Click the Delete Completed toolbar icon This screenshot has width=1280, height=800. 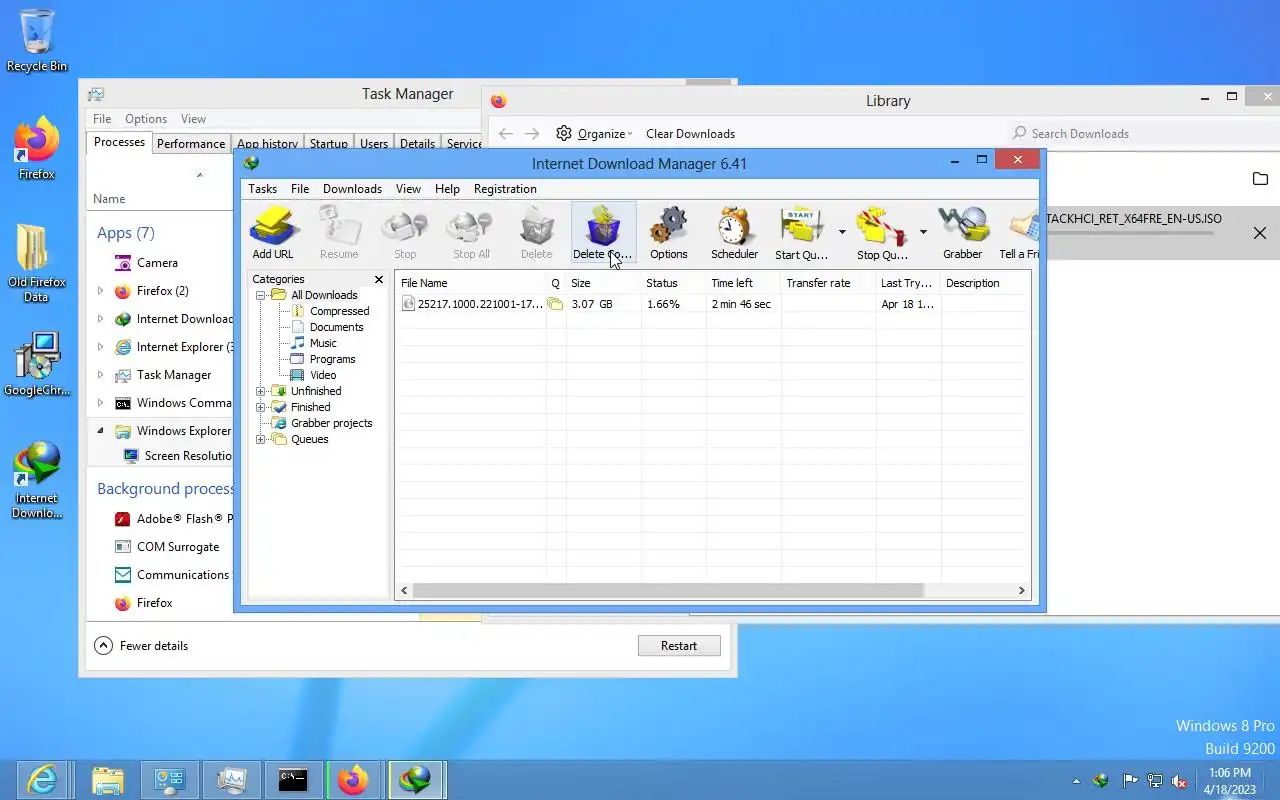tap(603, 232)
